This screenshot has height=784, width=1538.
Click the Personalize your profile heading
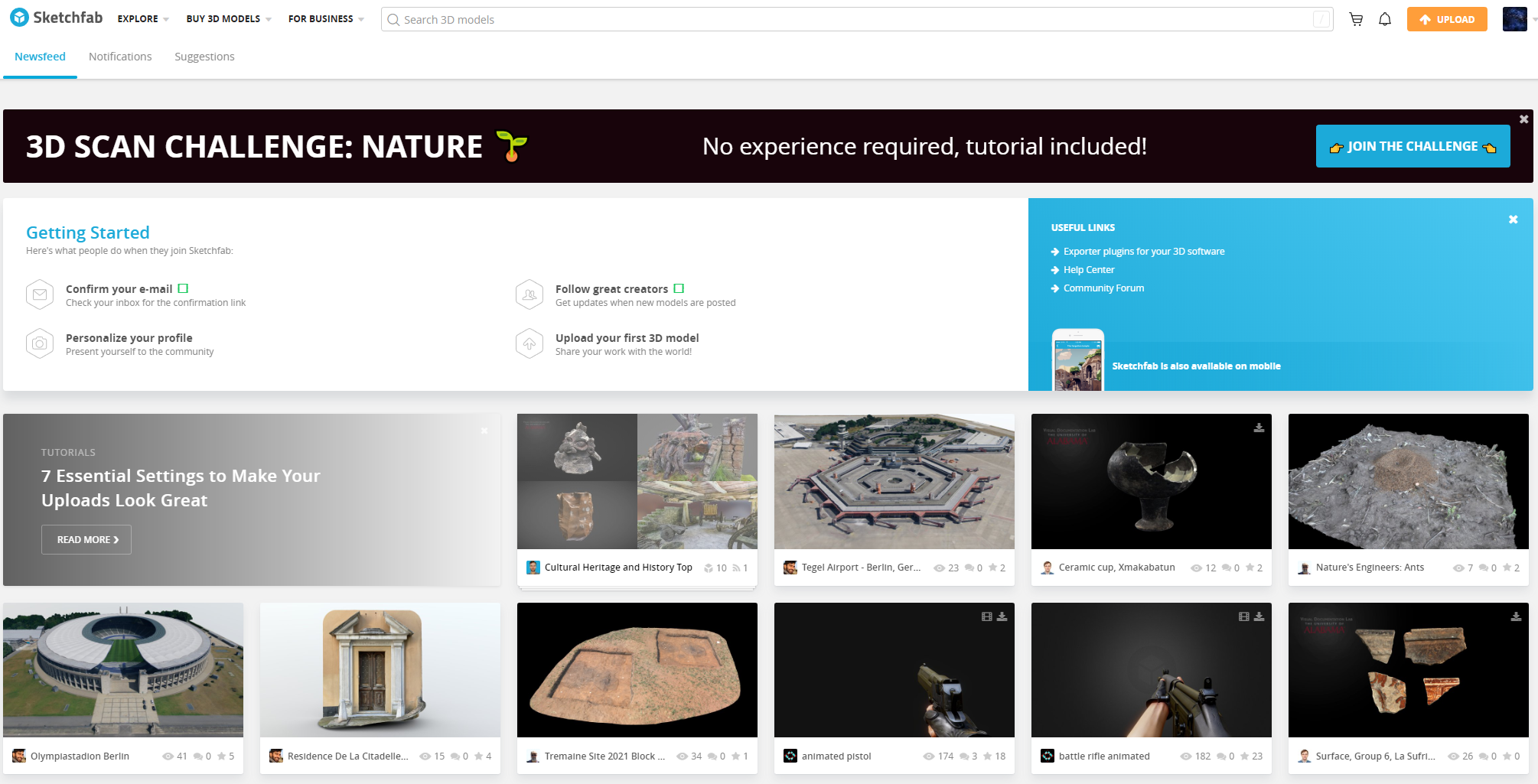129,338
